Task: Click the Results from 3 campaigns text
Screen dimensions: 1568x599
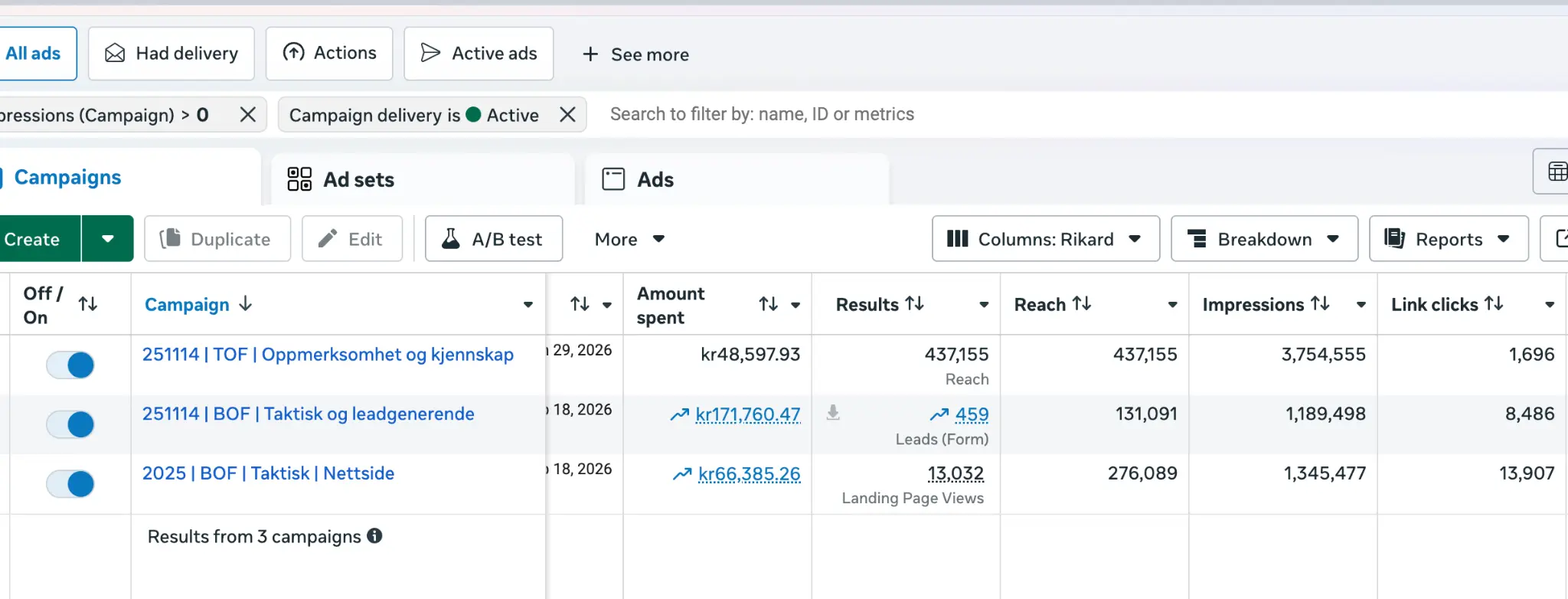Action: tap(254, 536)
